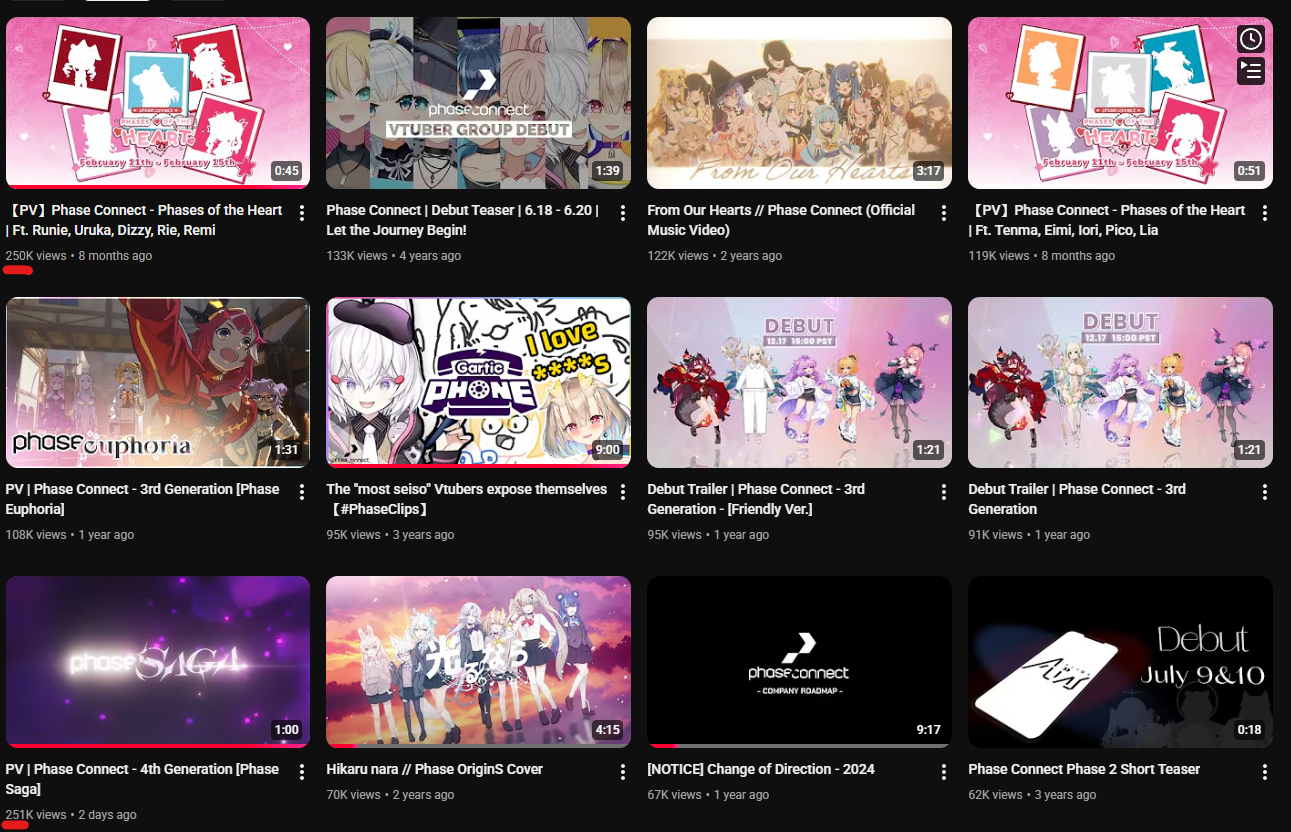Open options menu for Phase Saga PV
1291x832 pixels.
[302, 772]
